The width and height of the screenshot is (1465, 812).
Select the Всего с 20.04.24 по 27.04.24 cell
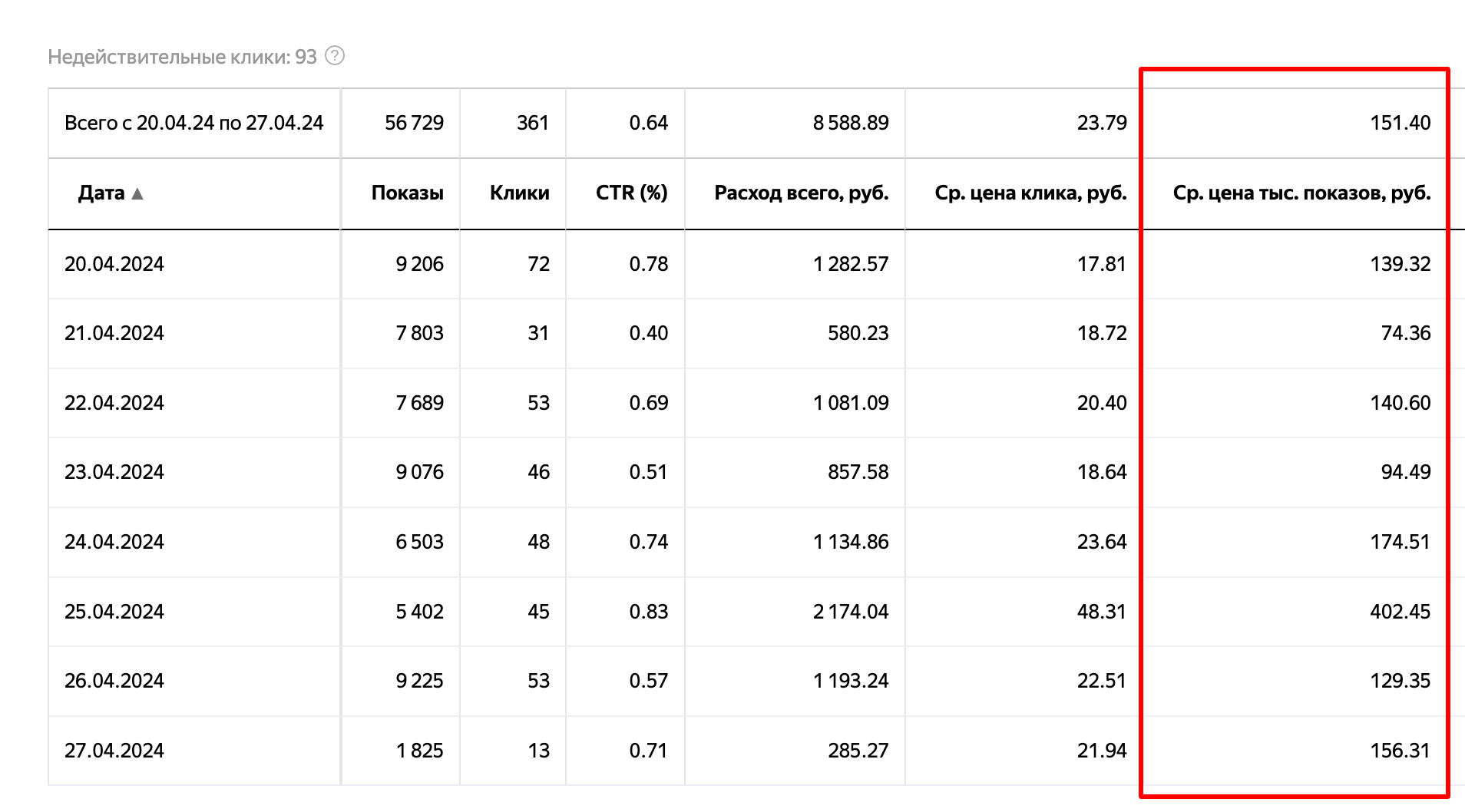193,123
